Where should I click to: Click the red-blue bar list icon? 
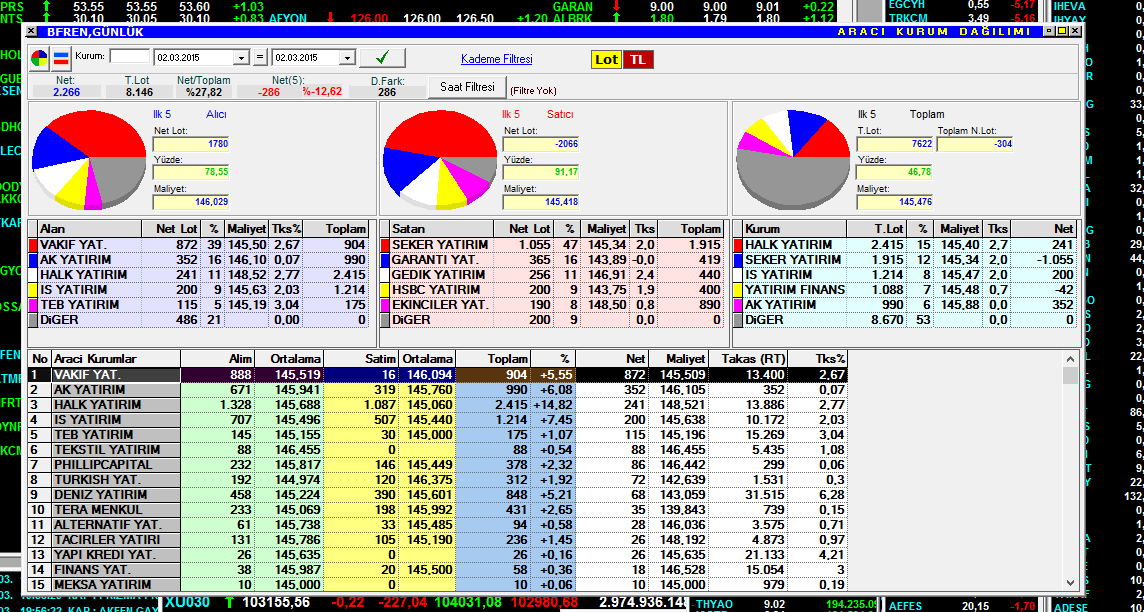click(x=60, y=57)
